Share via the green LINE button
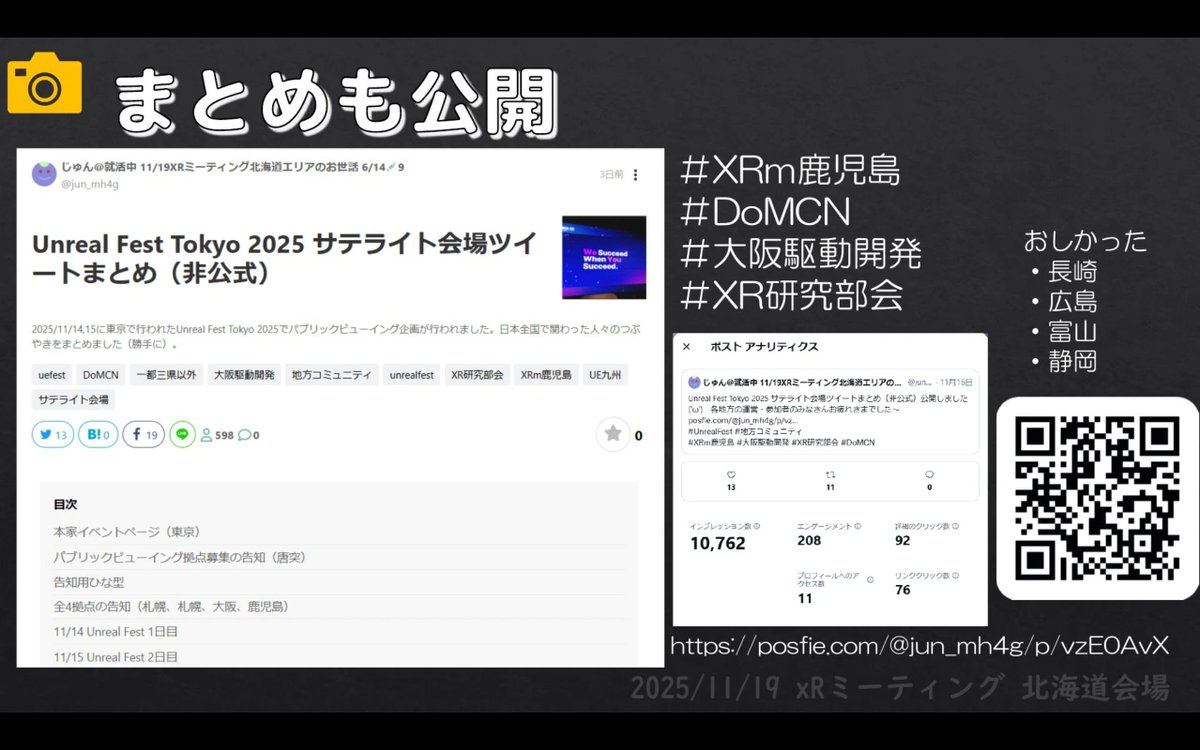Viewport: 1200px width, 750px height. [182, 435]
